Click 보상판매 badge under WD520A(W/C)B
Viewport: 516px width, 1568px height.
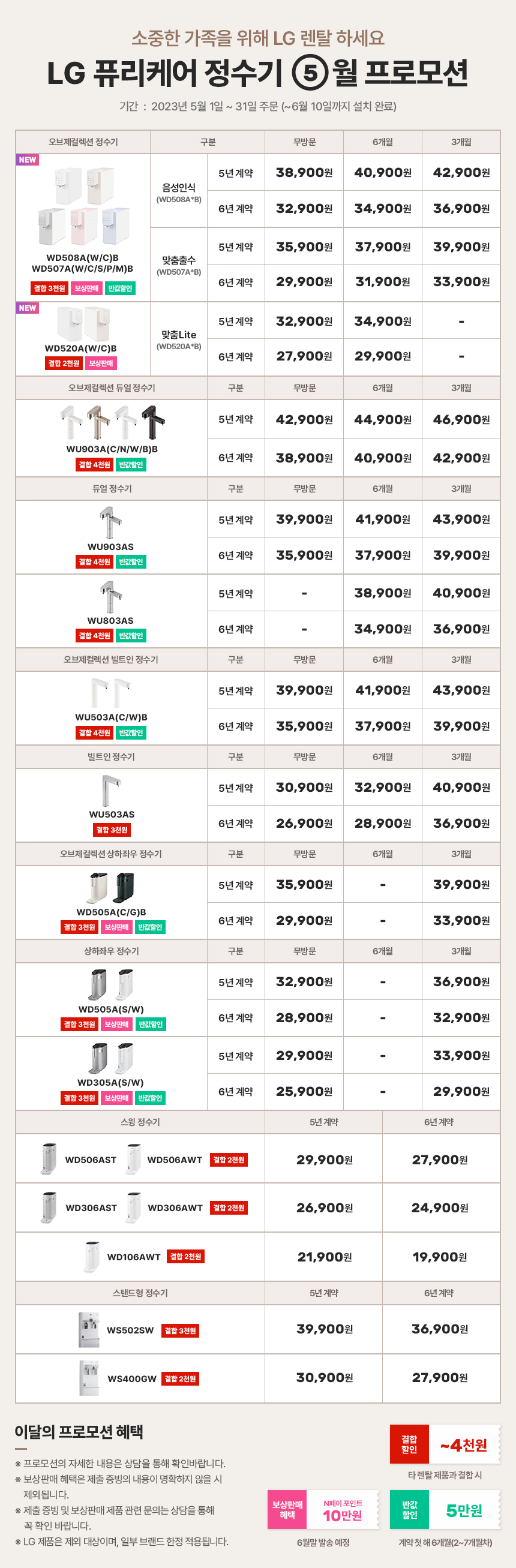(101, 364)
